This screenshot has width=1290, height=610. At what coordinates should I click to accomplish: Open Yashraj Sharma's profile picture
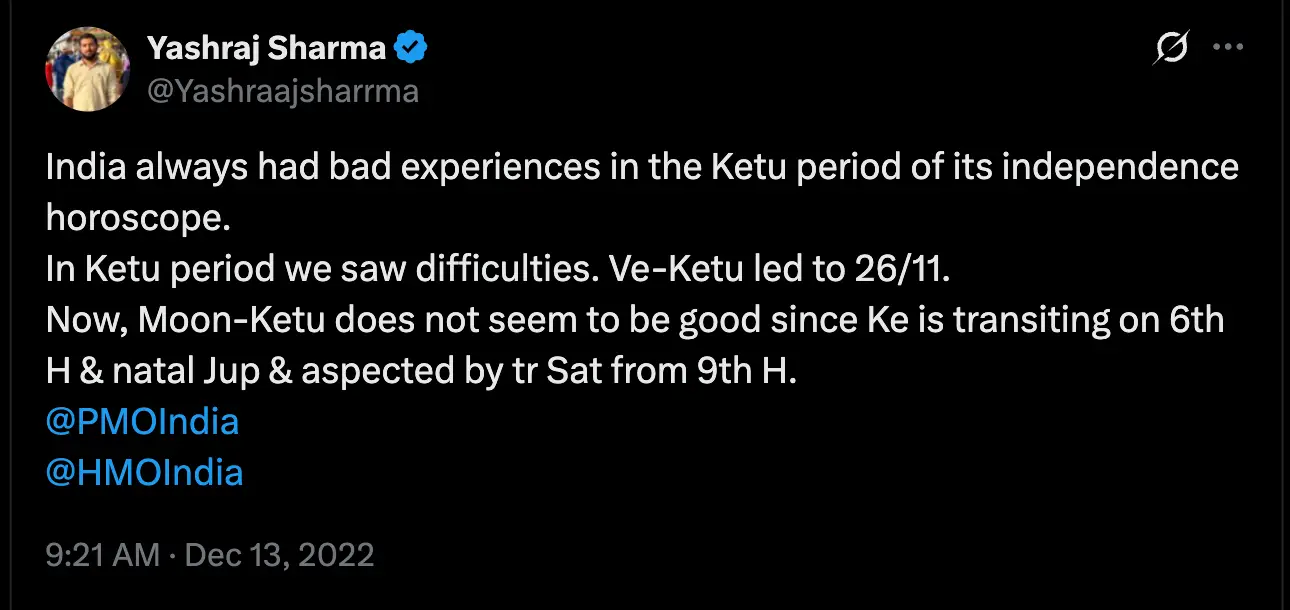[x=88, y=69]
